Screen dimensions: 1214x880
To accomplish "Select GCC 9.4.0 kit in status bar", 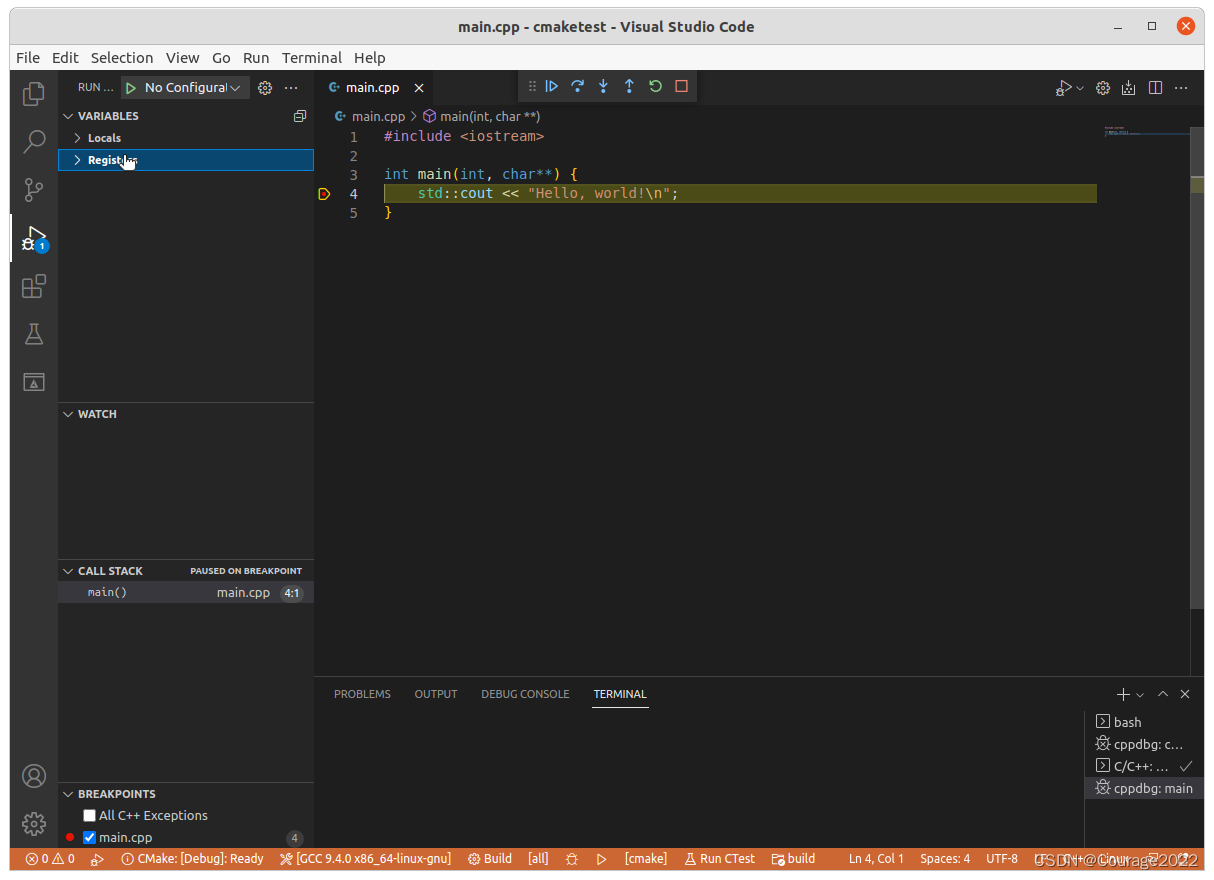I will 365,859.
